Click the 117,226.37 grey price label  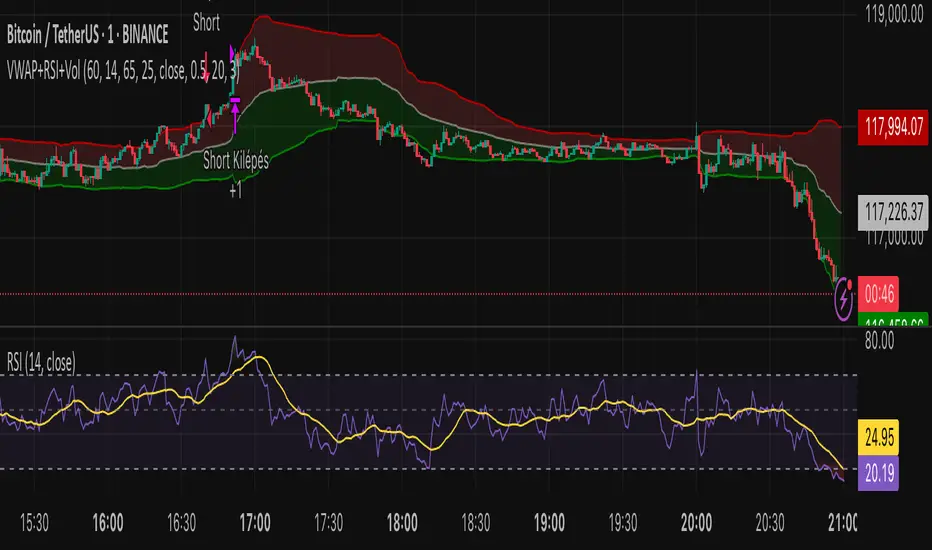pos(893,212)
